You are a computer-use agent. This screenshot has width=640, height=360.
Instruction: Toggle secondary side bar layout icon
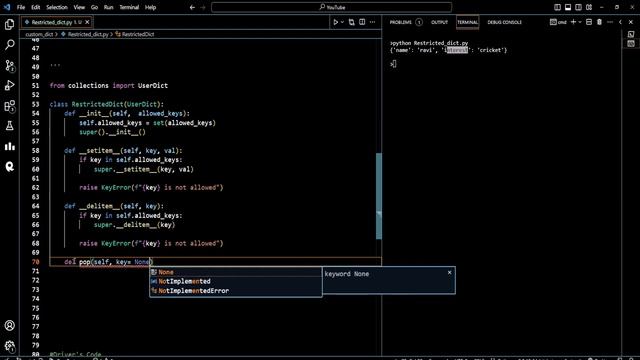[578, 7]
